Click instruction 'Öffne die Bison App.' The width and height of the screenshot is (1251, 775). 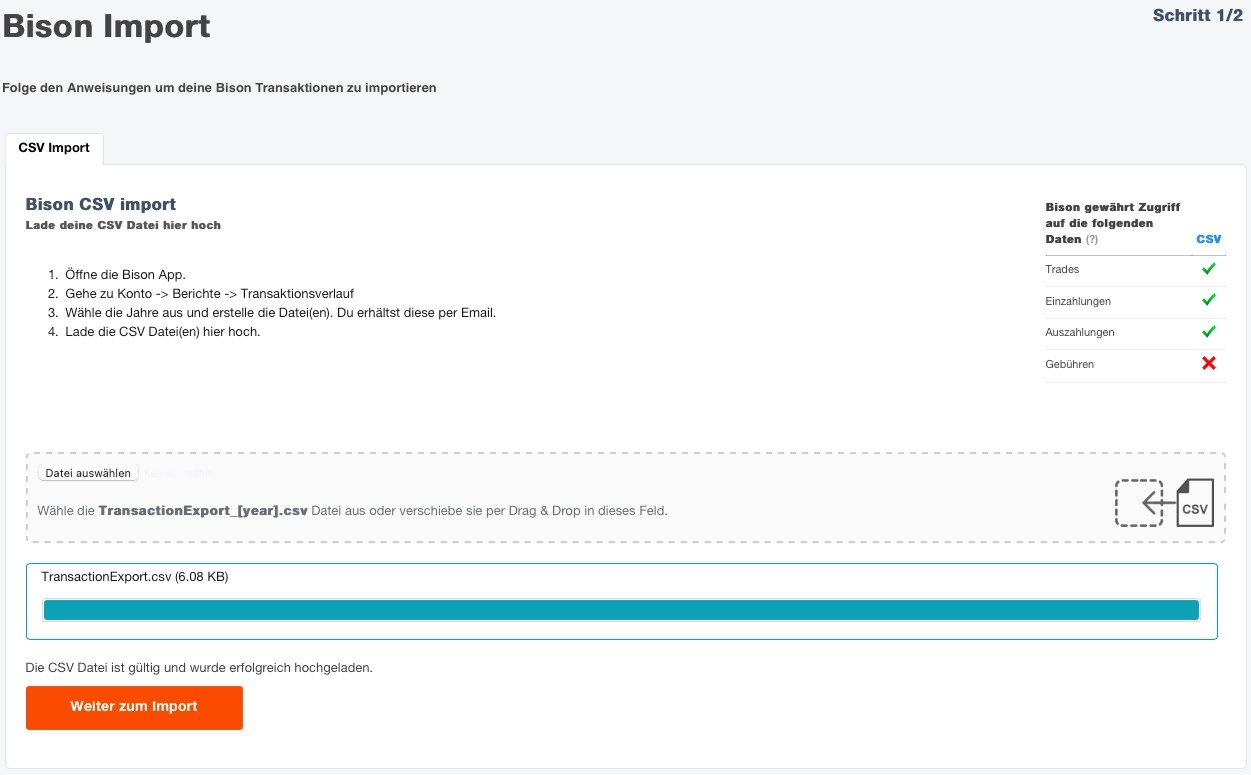[126, 274]
